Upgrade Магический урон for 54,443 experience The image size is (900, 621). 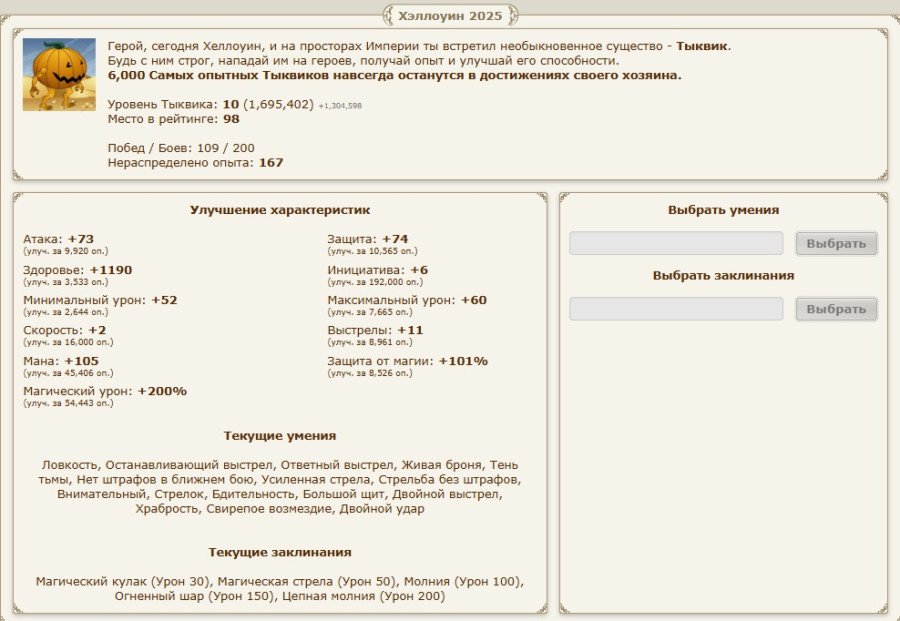[x=67, y=403]
